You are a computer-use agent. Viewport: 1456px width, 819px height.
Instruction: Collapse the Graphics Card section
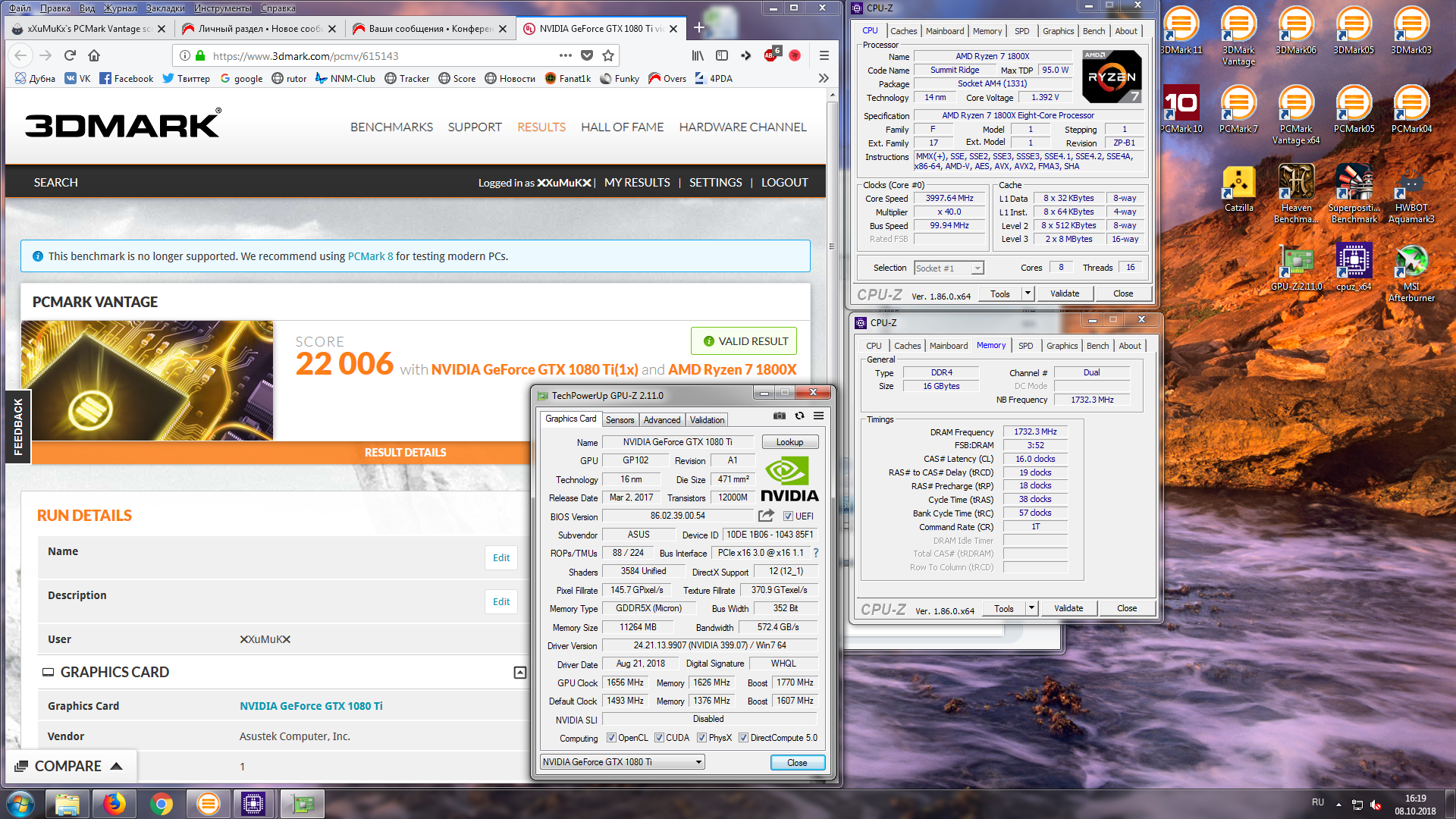519,673
